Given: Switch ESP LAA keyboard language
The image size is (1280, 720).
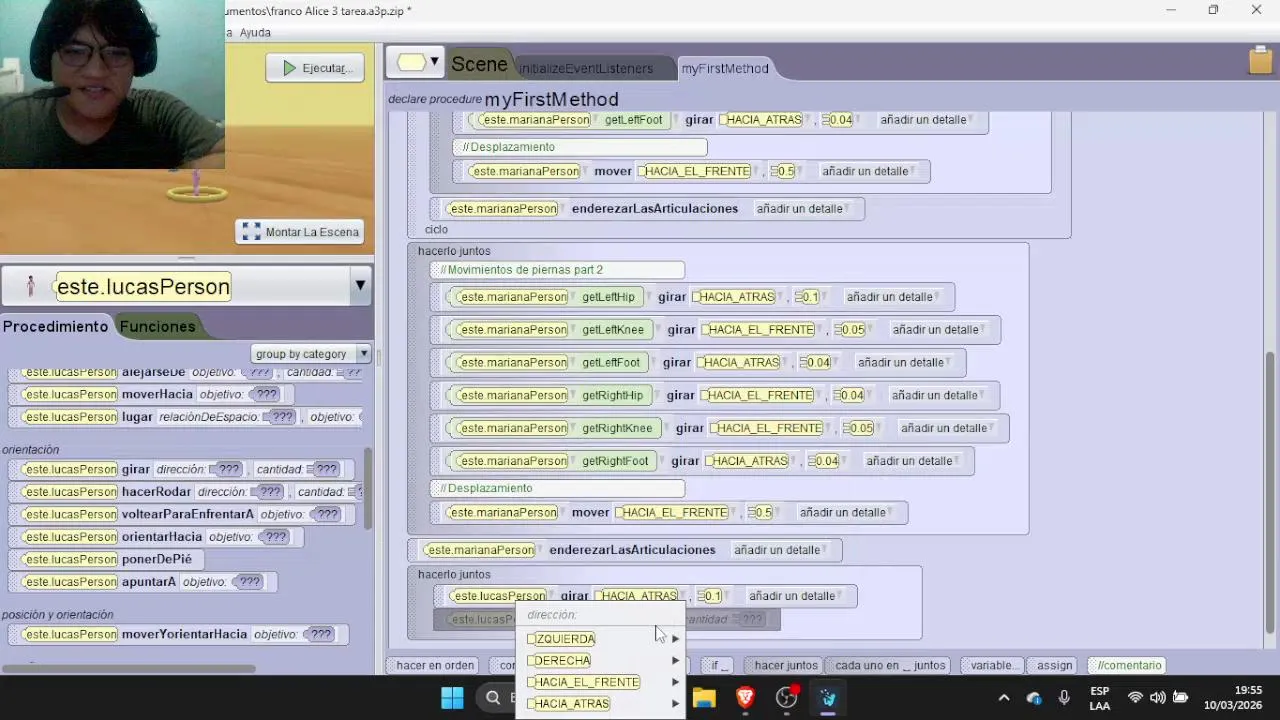Looking at the screenshot, I should 1099,698.
